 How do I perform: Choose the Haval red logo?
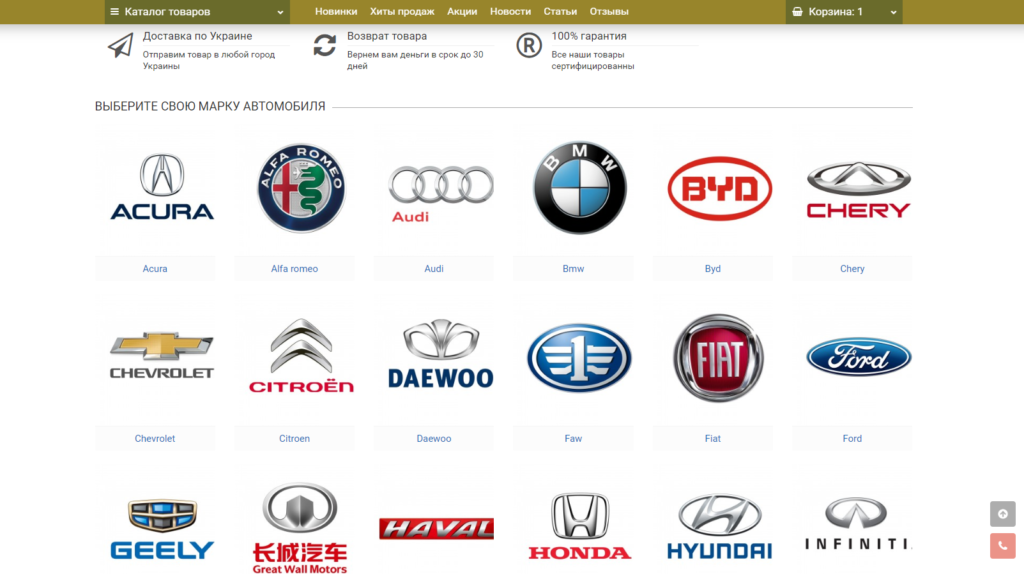click(436, 528)
